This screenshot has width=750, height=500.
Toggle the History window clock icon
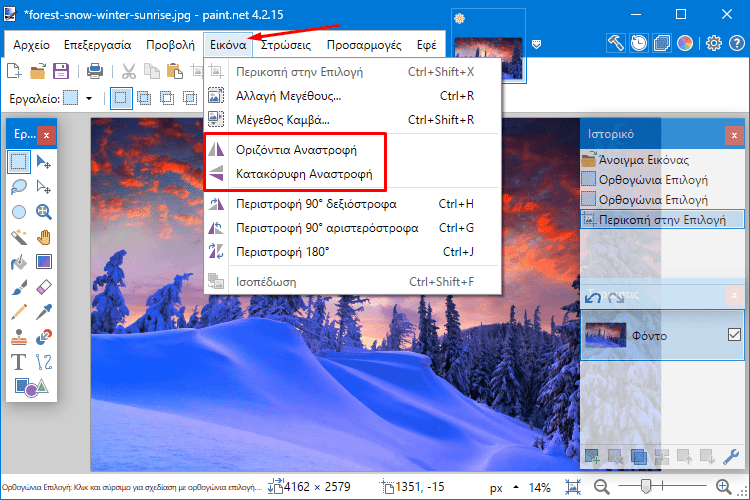point(639,43)
